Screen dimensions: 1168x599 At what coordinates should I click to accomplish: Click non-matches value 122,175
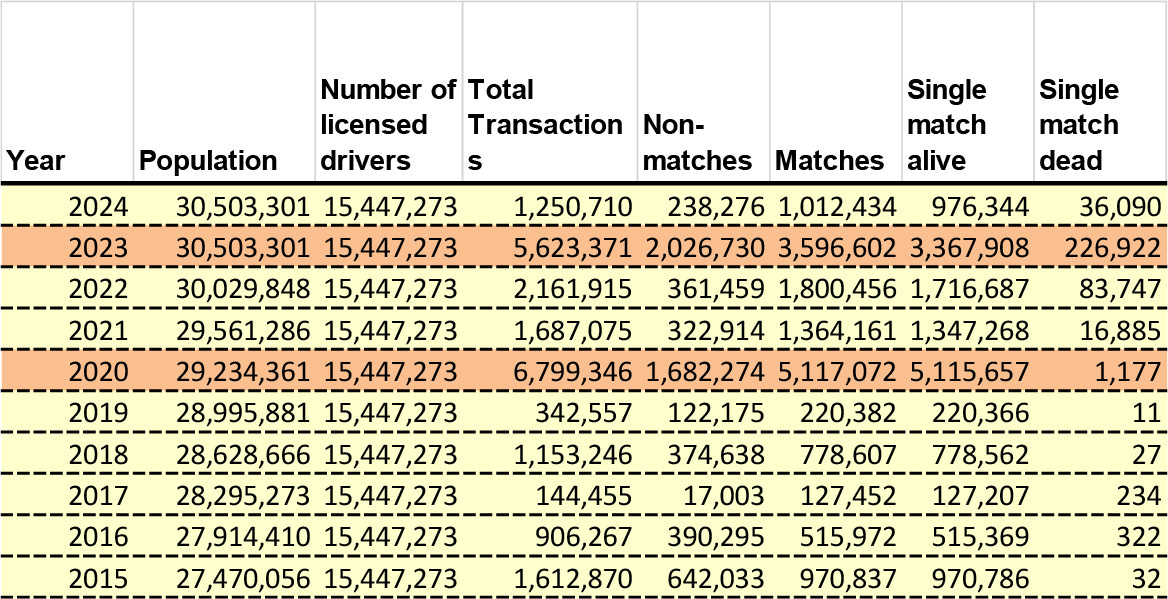click(718, 413)
